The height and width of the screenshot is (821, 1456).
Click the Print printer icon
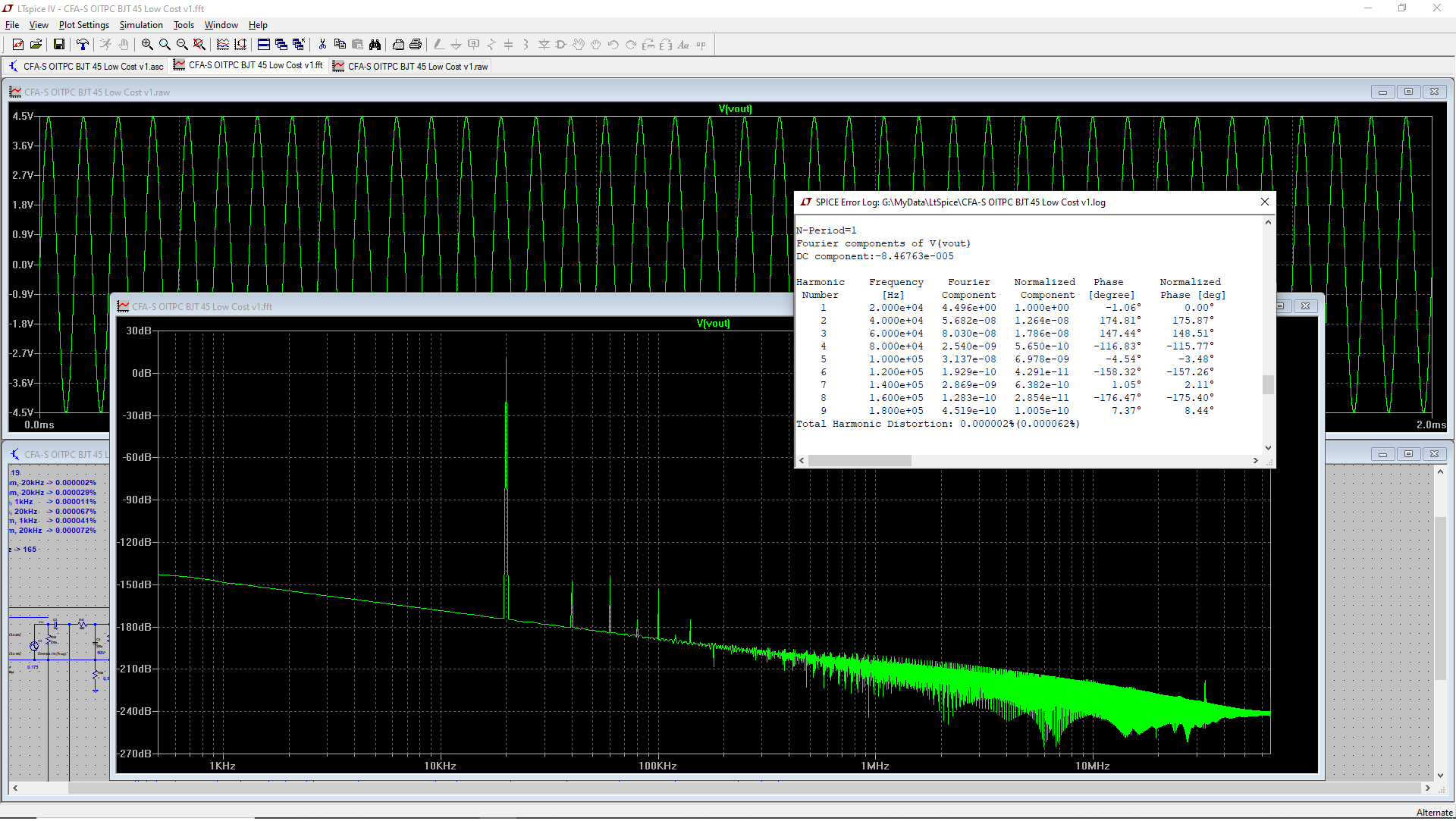(x=416, y=45)
